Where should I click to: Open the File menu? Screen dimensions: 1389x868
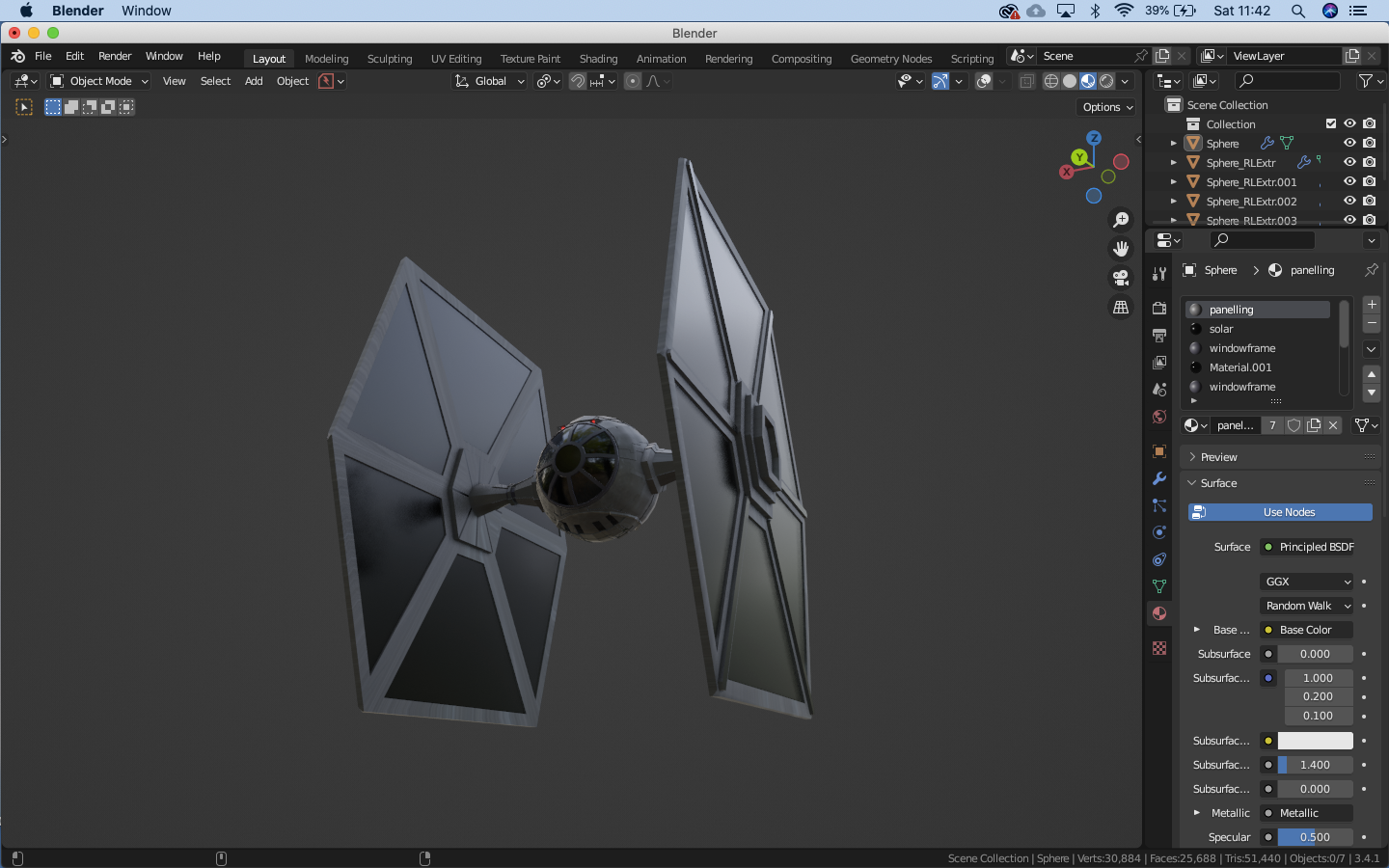[x=43, y=56]
